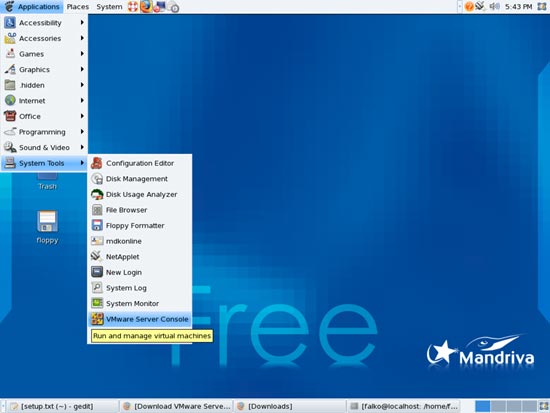Open System Log menu entry
Image resolution: width=550 pixels, height=413 pixels.
140,288
